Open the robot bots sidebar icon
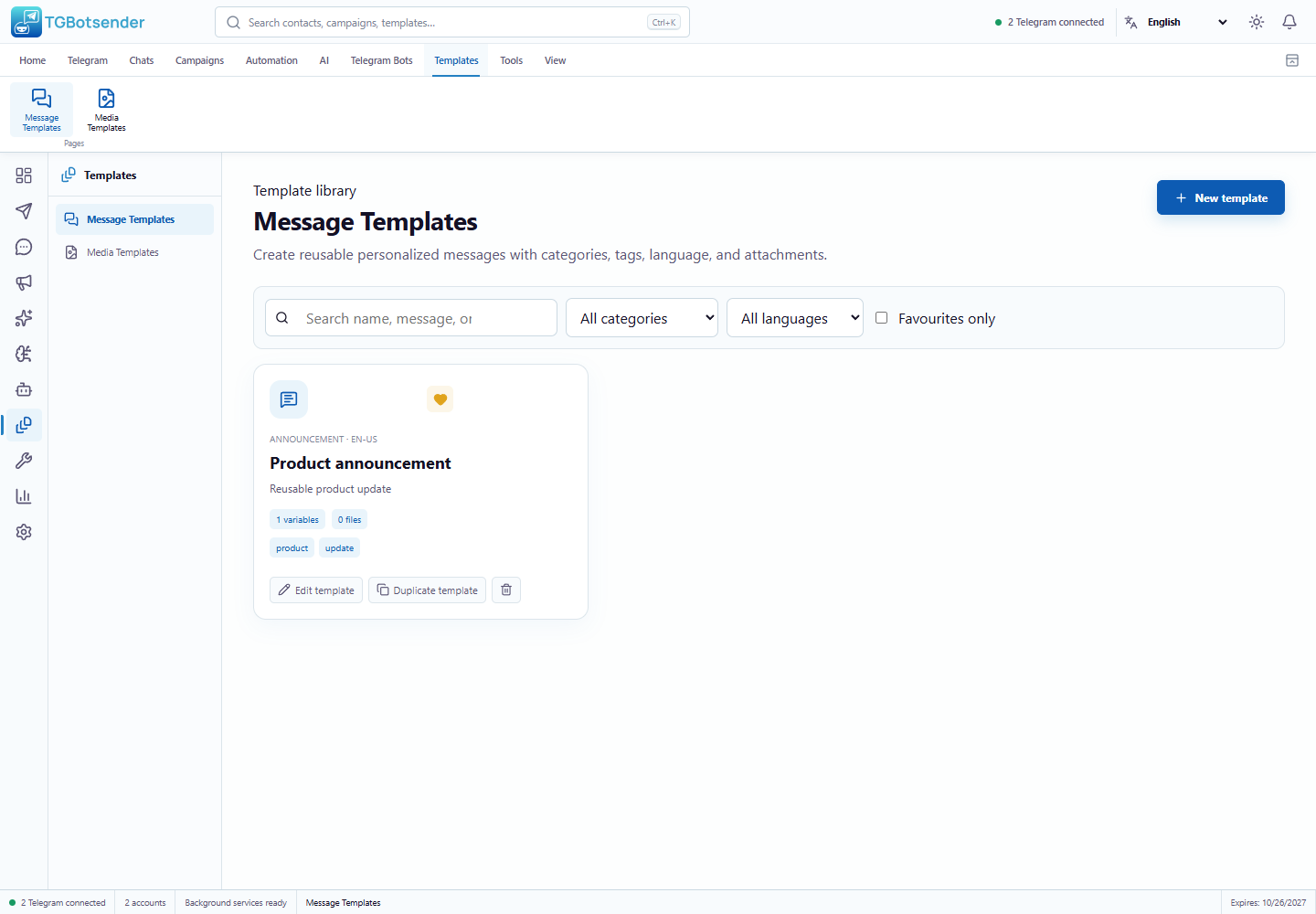 click(x=24, y=389)
